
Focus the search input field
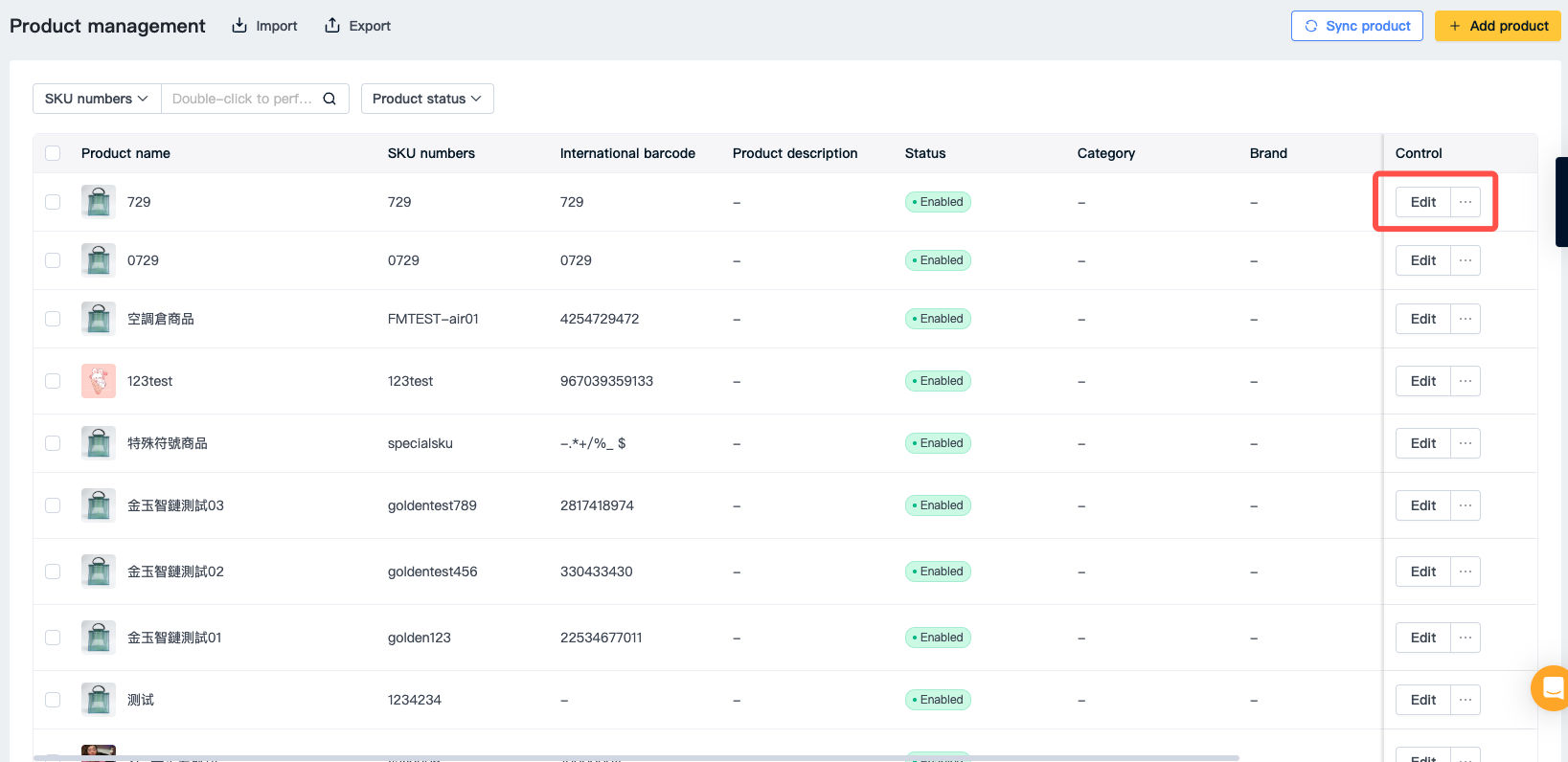click(242, 99)
